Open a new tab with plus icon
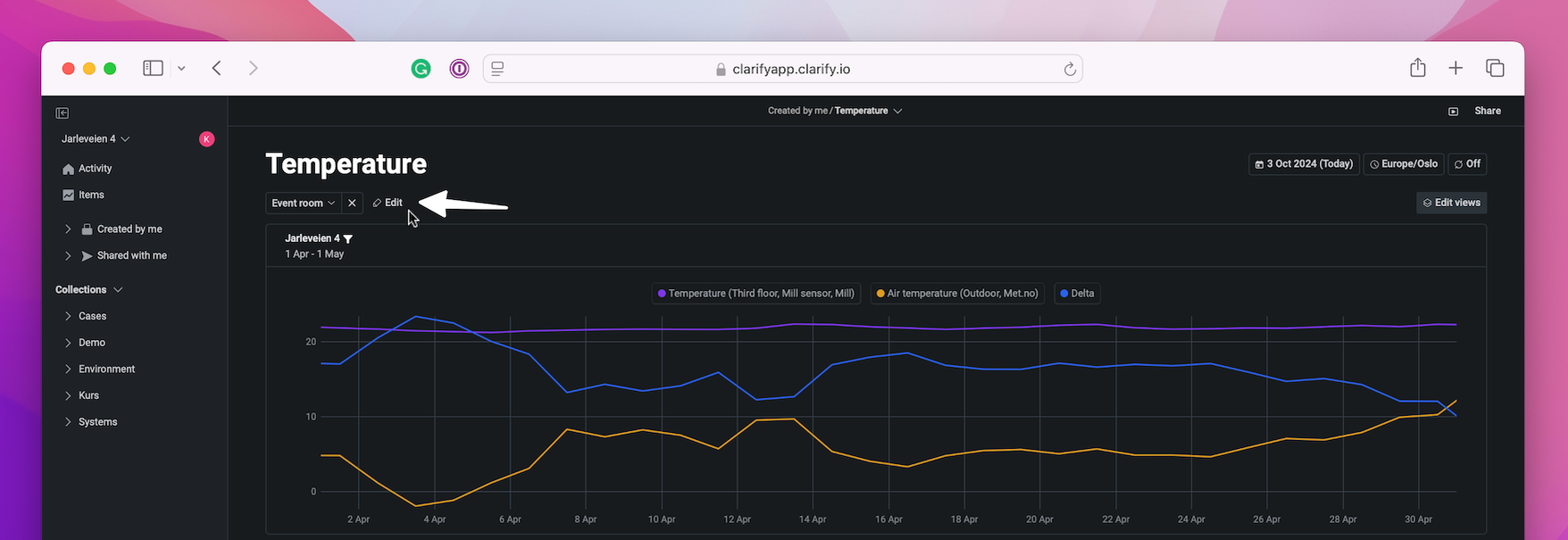Viewport: 1568px width, 540px height. point(1455,68)
